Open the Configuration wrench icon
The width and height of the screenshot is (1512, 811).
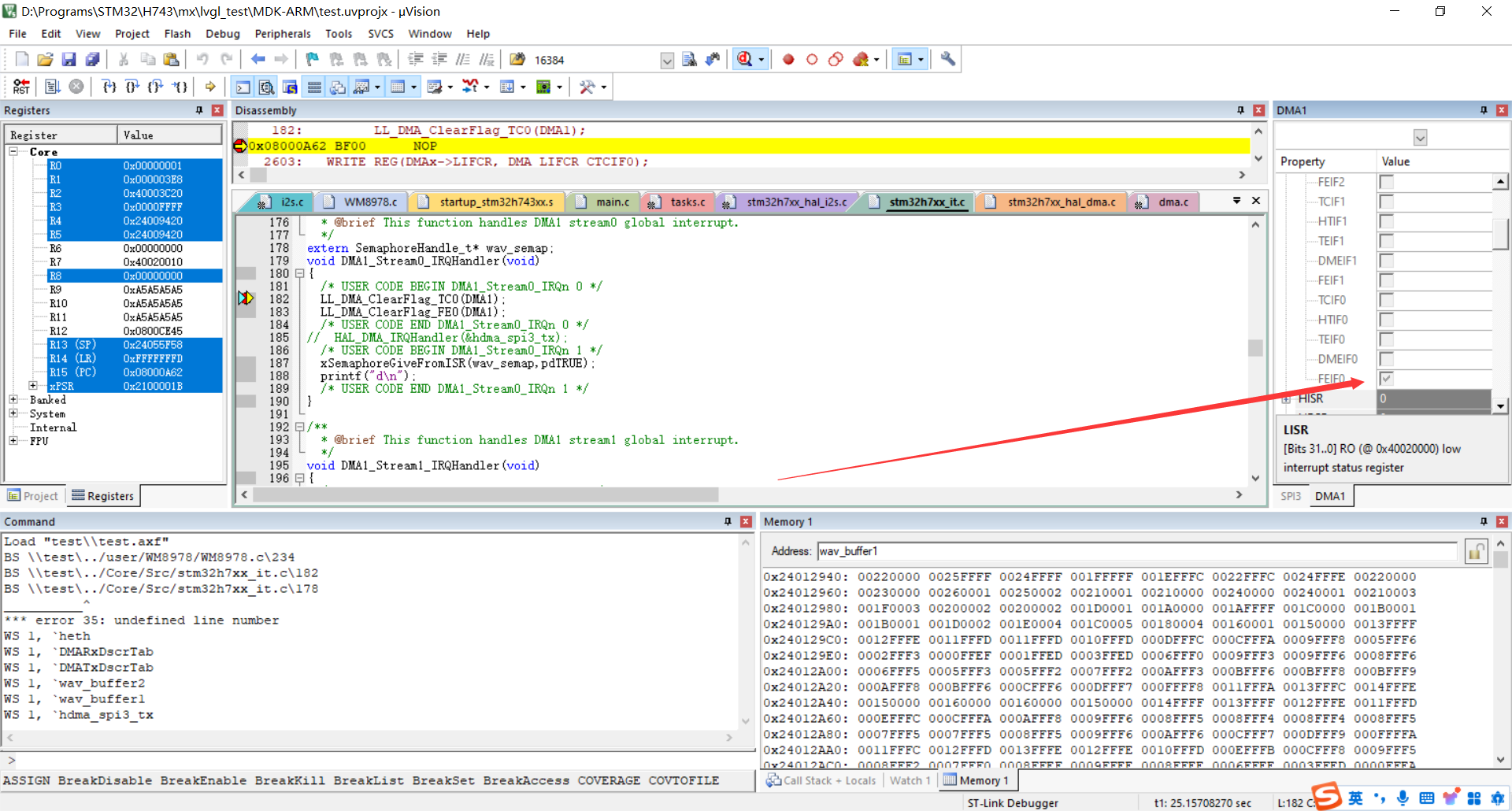pyautogui.click(x=948, y=60)
